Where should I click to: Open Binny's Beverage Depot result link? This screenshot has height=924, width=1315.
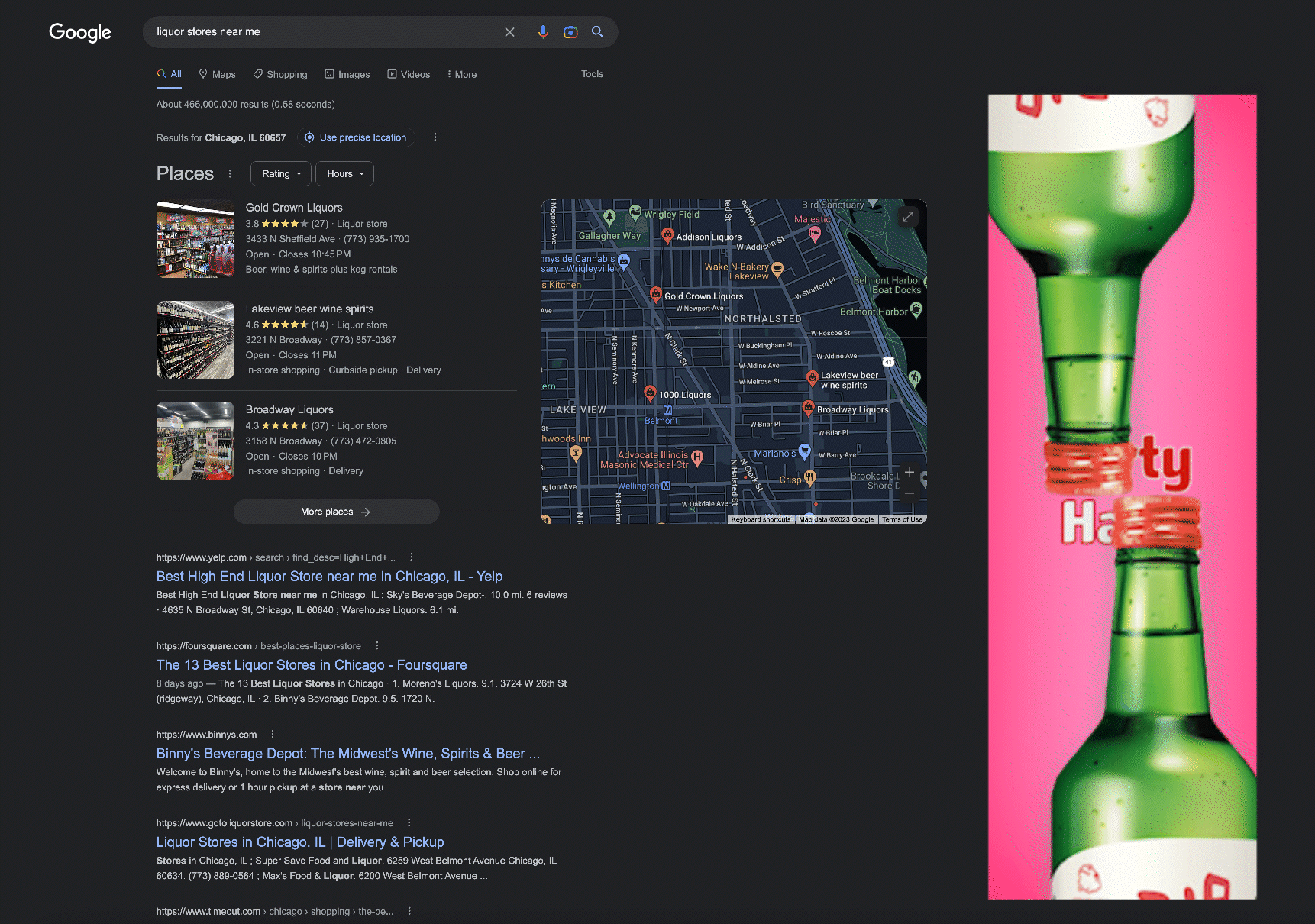tap(348, 754)
